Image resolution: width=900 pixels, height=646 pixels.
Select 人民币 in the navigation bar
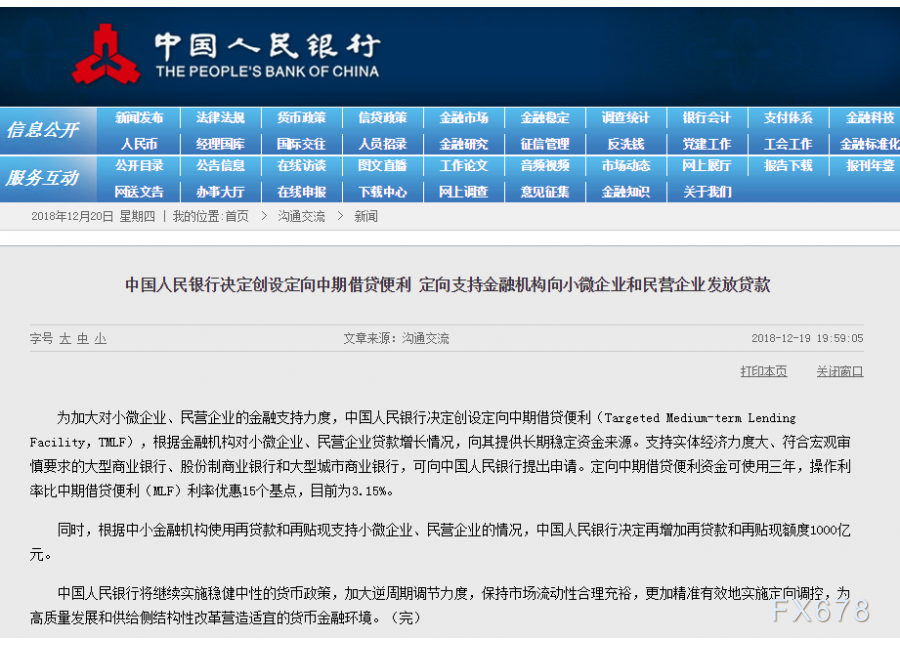coord(139,144)
